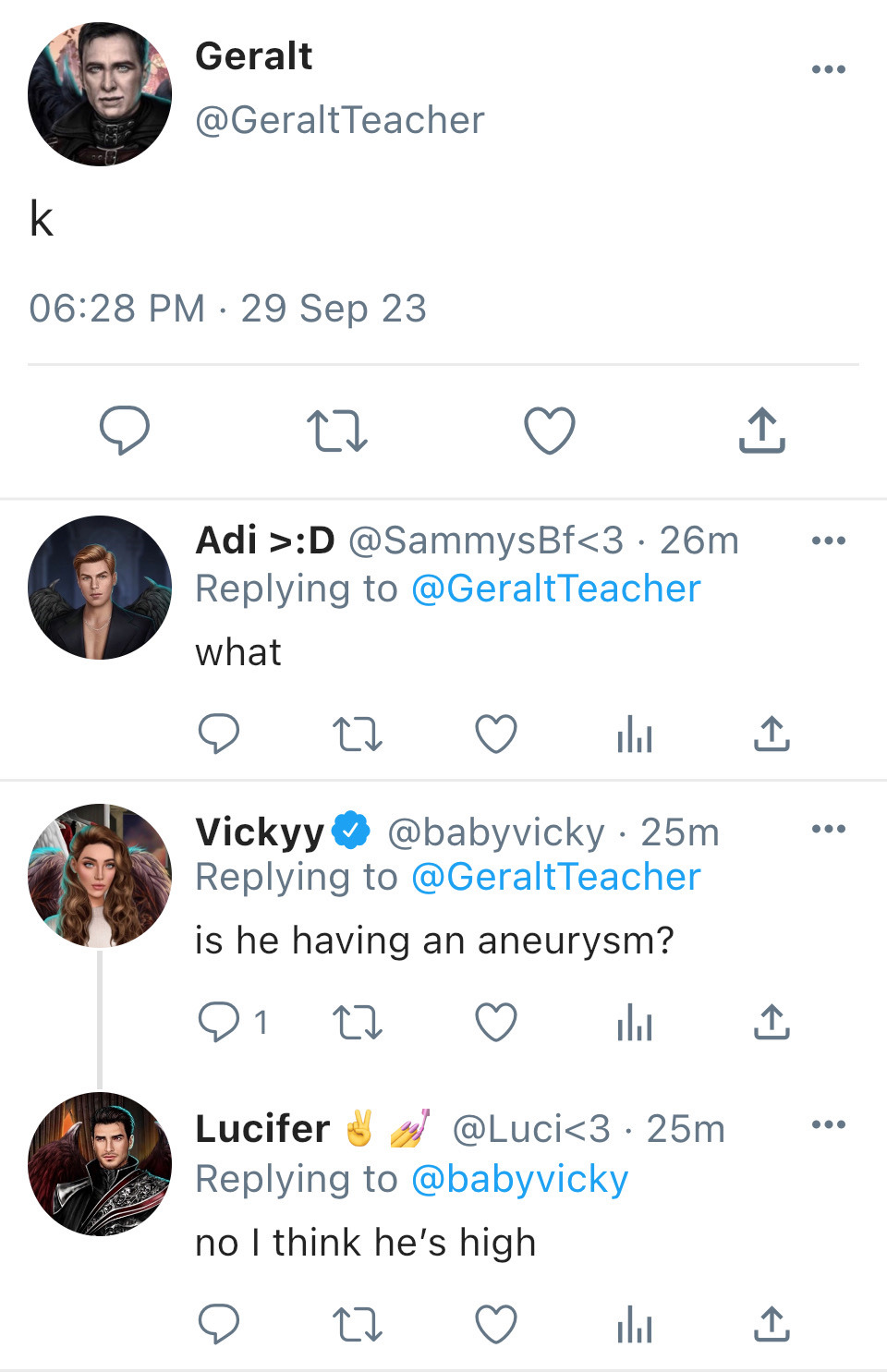Click @GeraltTeacher link in Adi's reply
Image resolution: width=887 pixels, height=1372 pixels.
pyautogui.click(x=555, y=589)
